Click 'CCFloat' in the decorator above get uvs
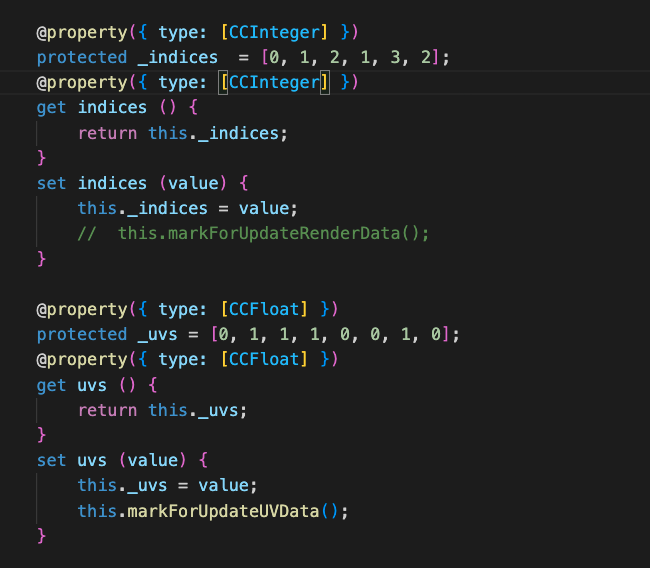 (264, 359)
